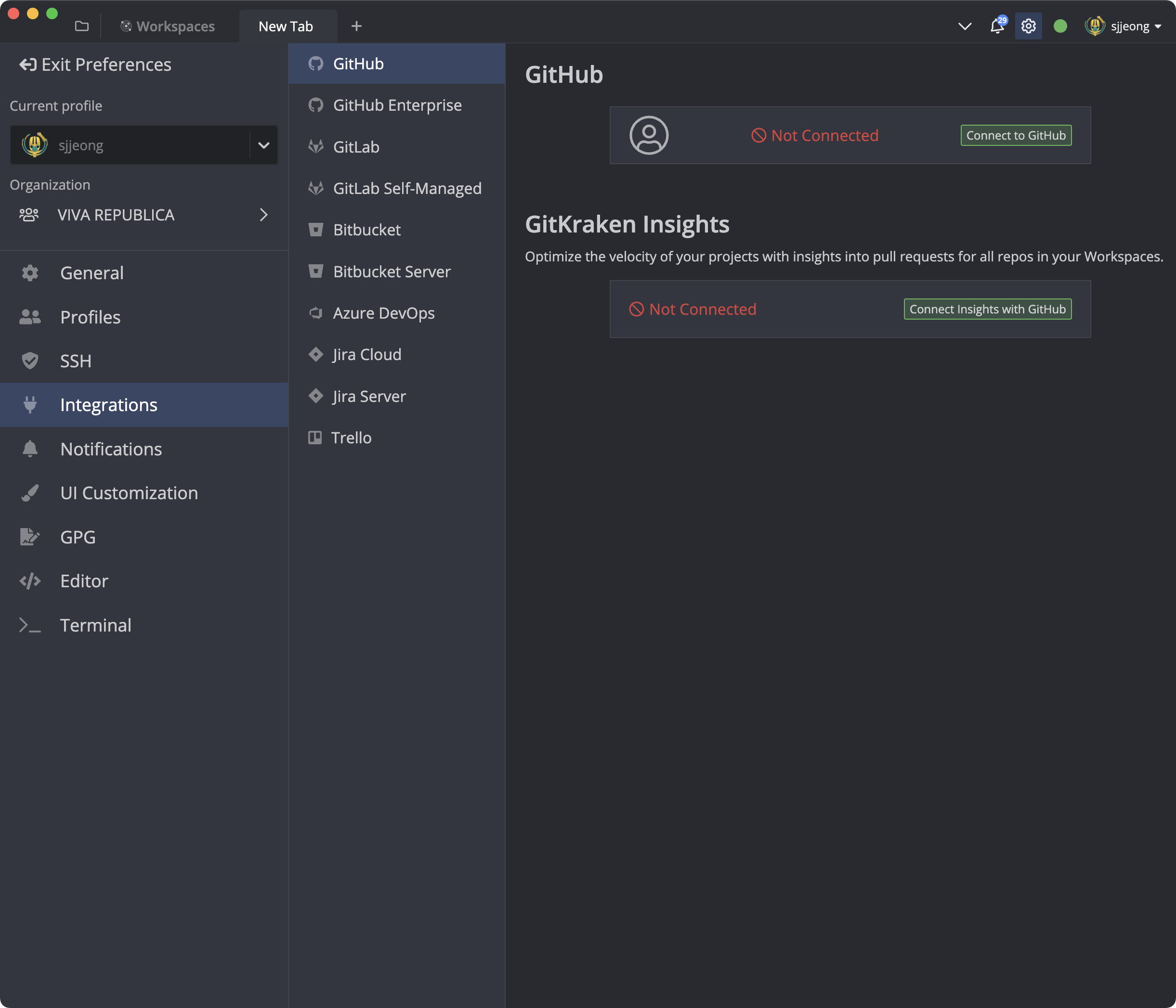Click the folder icon in title bar
The height and width of the screenshot is (1008, 1176).
point(82,26)
